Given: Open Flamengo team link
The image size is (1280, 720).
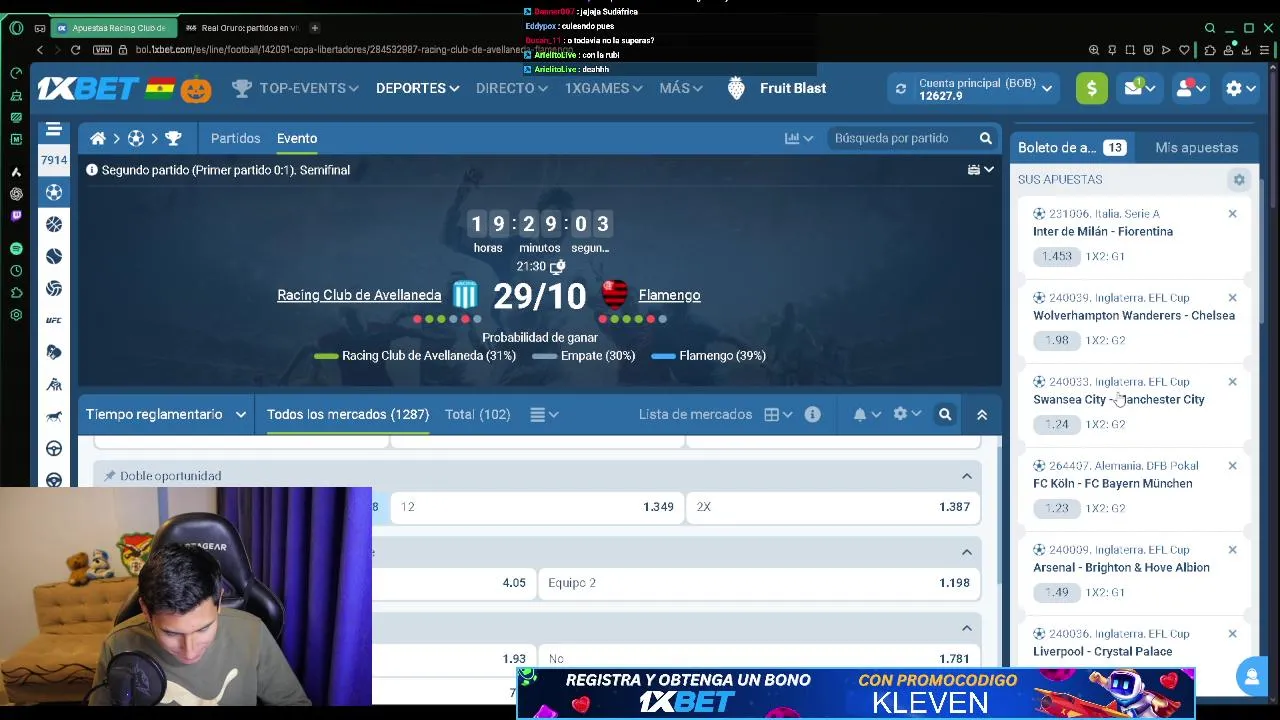Looking at the screenshot, I should coord(669,295).
